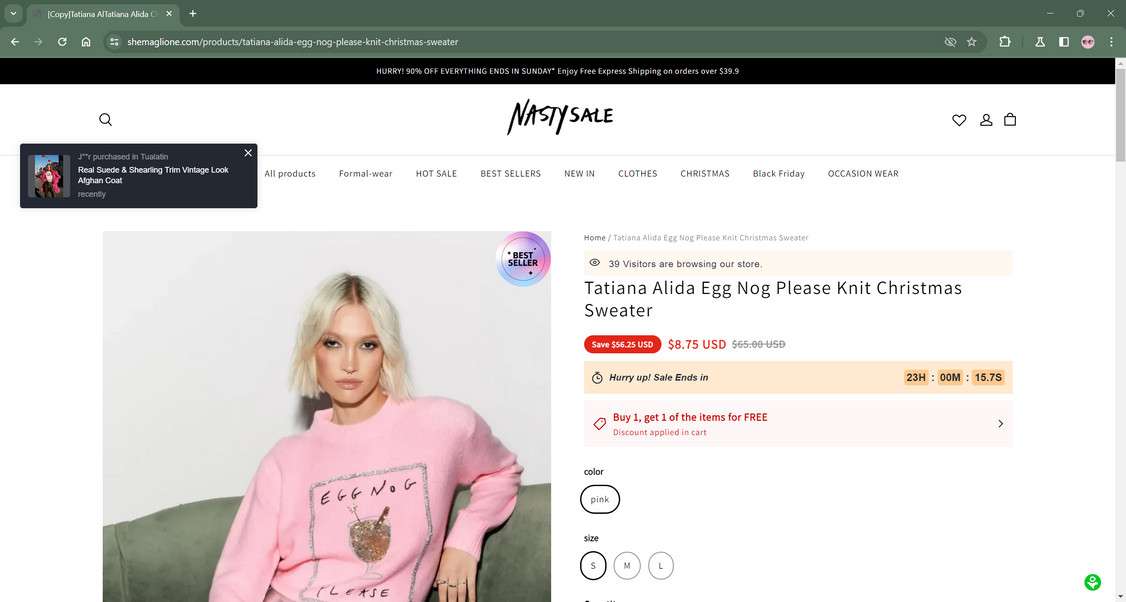Open the account icon in the header
The image size is (1126, 602).
[985, 119]
